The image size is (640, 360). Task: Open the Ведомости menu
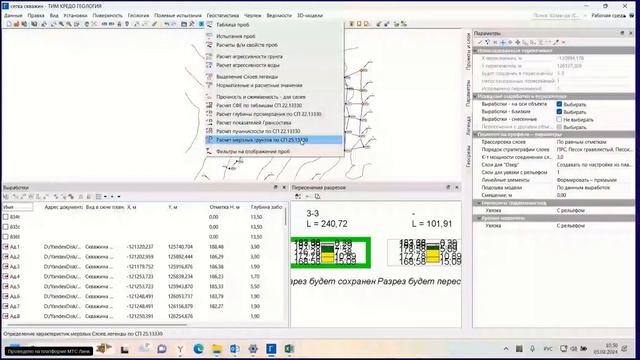click(x=279, y=16)
